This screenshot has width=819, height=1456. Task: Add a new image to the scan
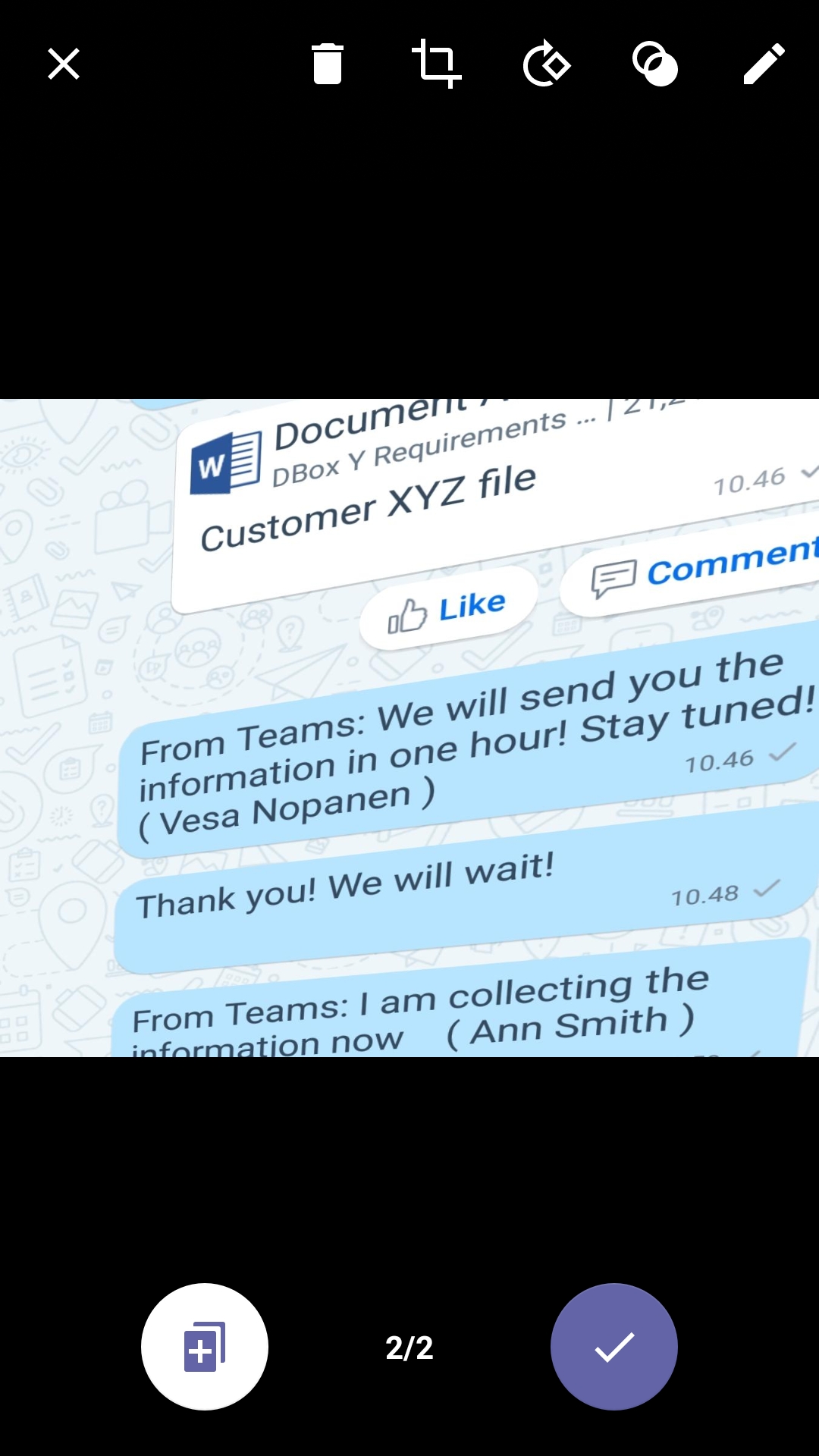205,1347
